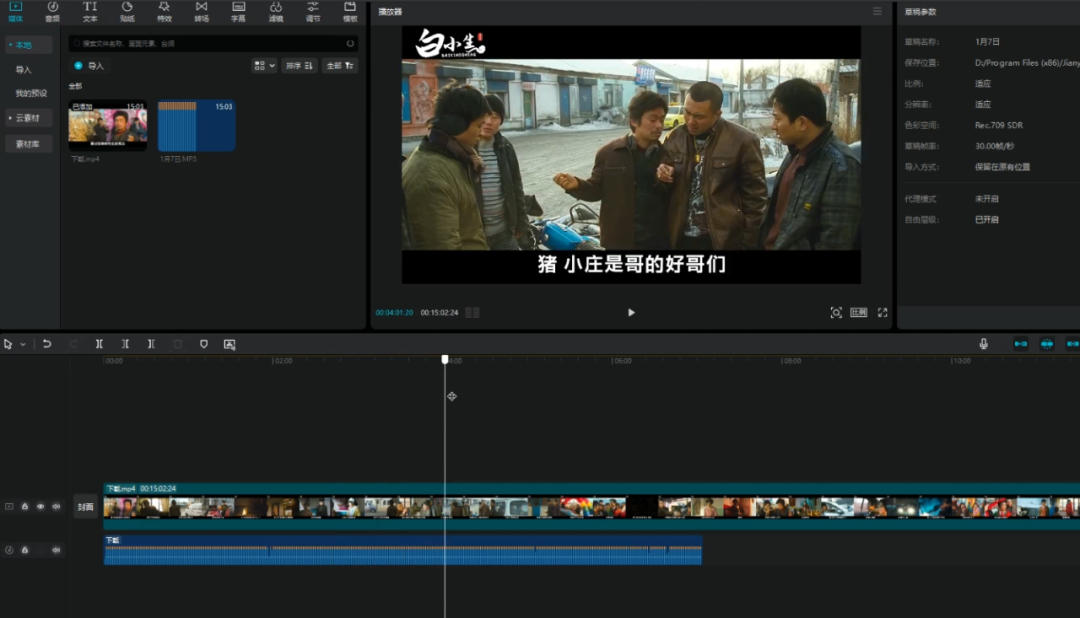This screenshot has height=618, width=1080.
Task: Click the freeze frame image icon
Action: click(230, 344)
